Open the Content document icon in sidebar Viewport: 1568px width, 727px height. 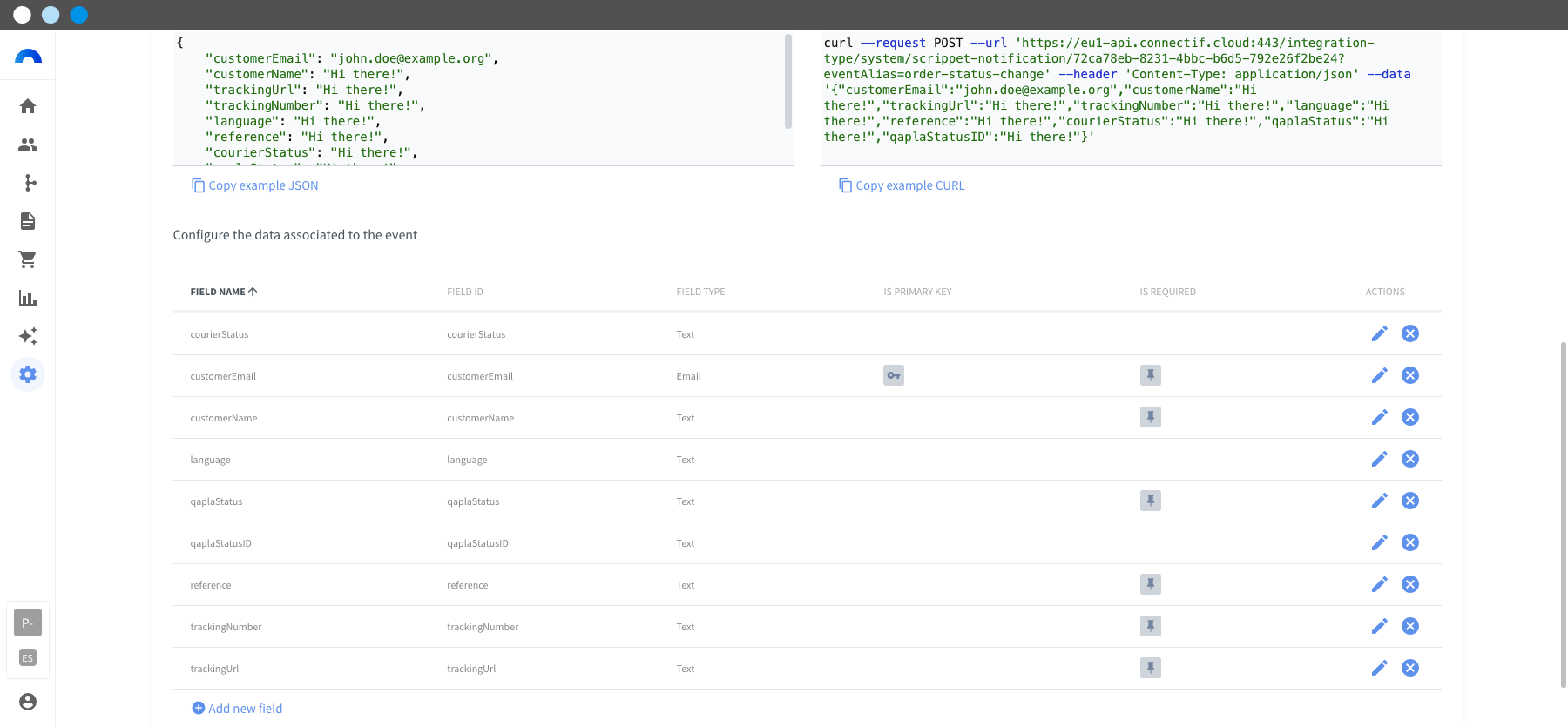pos(28,221)
